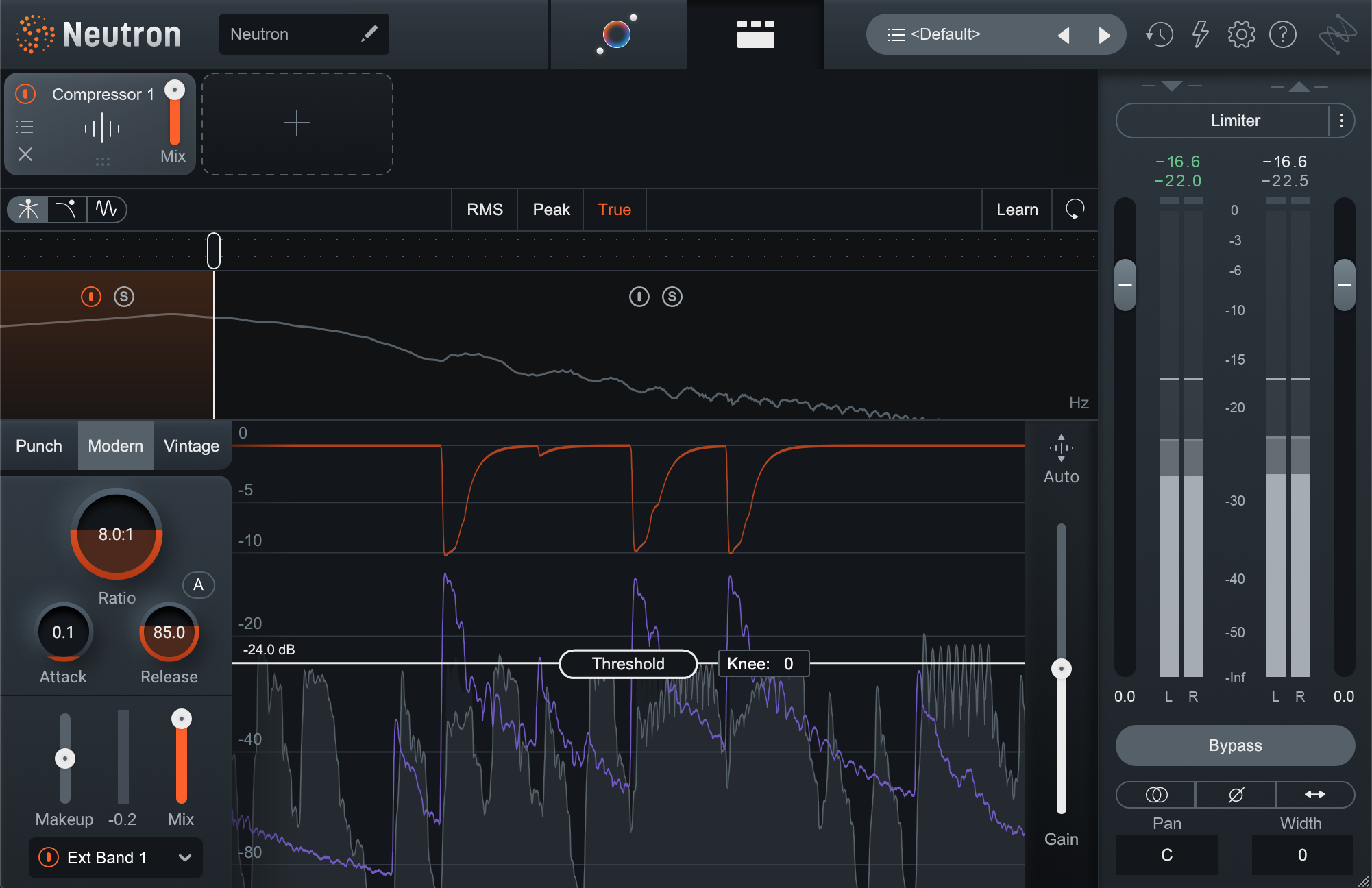Open Limiter options three-dot menu
Image resolution: width=1372 pixels, height=888 pixels.
click(x=1341, y=121)
